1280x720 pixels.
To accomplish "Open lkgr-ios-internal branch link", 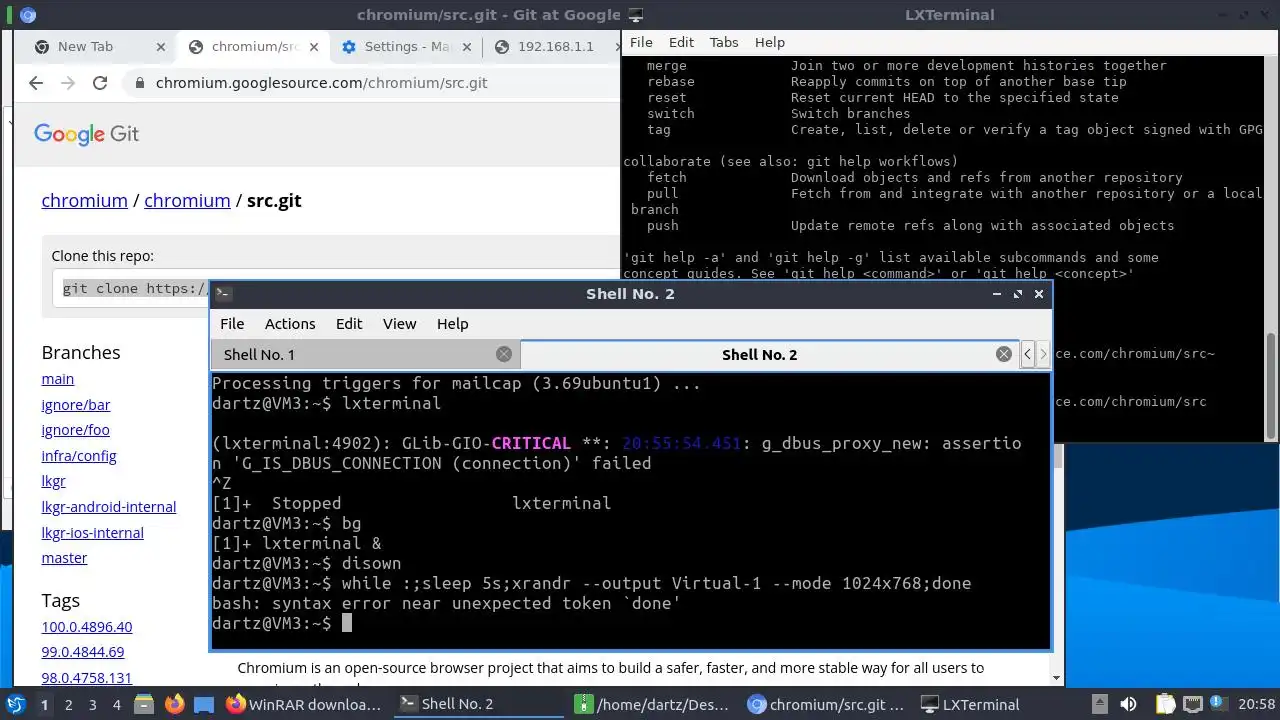I will [92, 533].
